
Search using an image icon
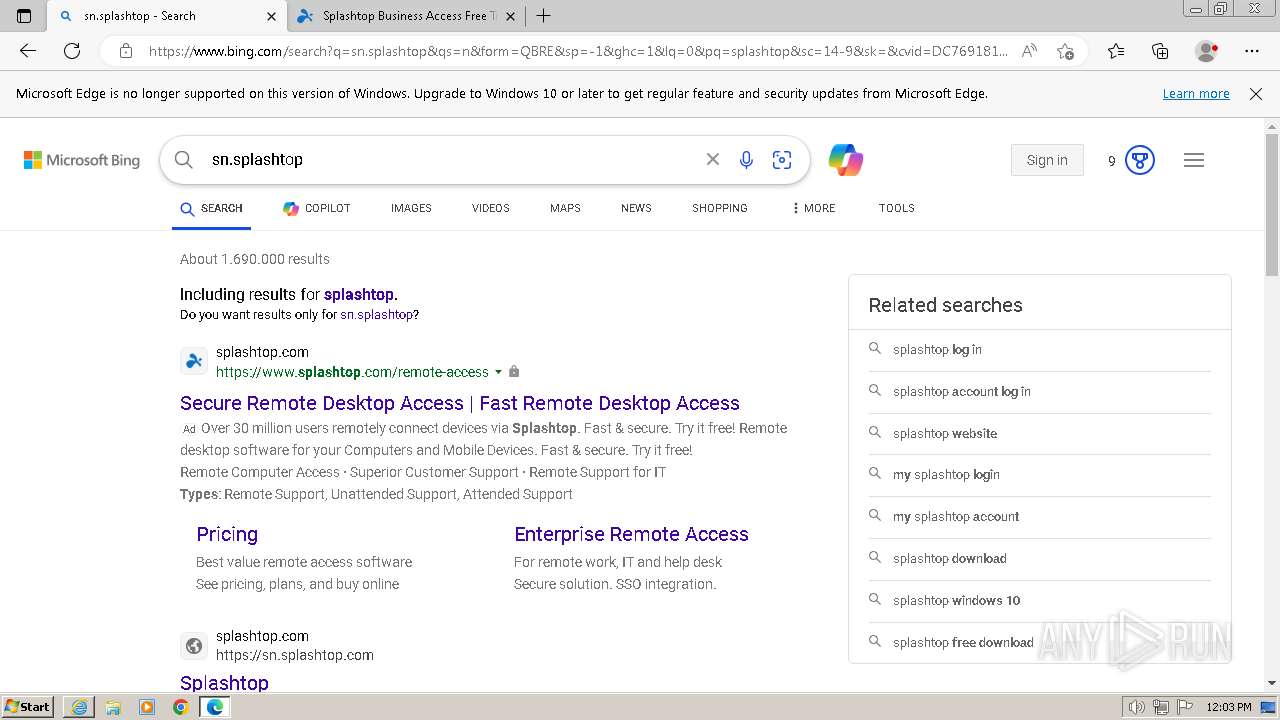coord(782,159)
